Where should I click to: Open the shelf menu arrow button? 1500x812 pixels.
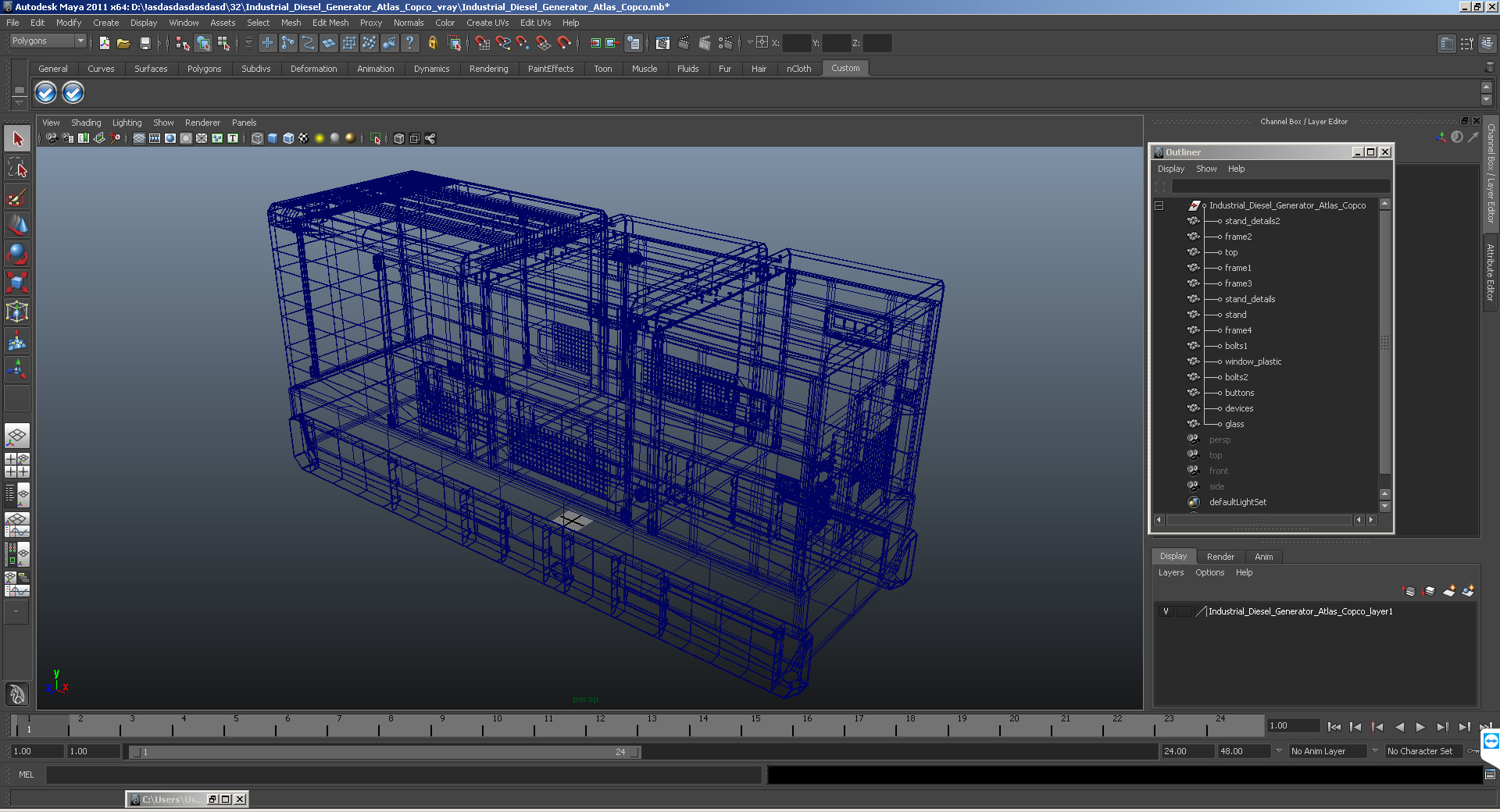tap(19, 102)
